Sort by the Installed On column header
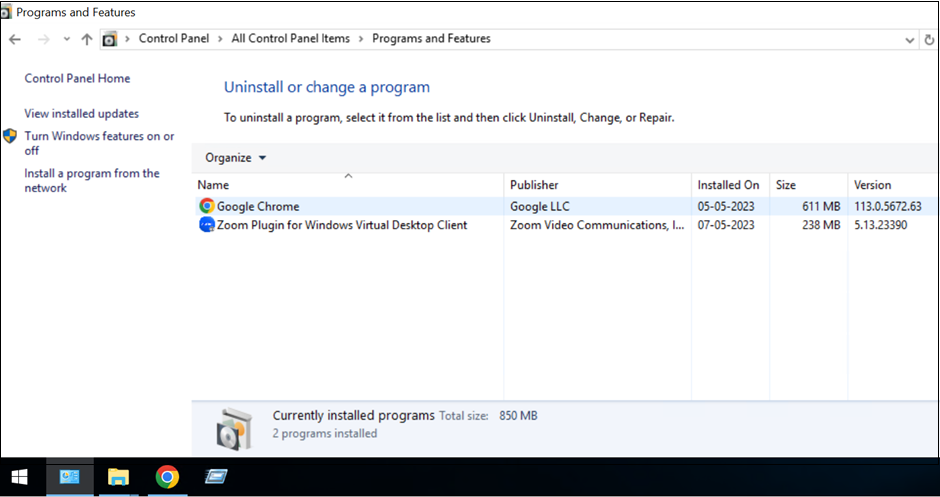940x497 pixels. tap(730, 185)
